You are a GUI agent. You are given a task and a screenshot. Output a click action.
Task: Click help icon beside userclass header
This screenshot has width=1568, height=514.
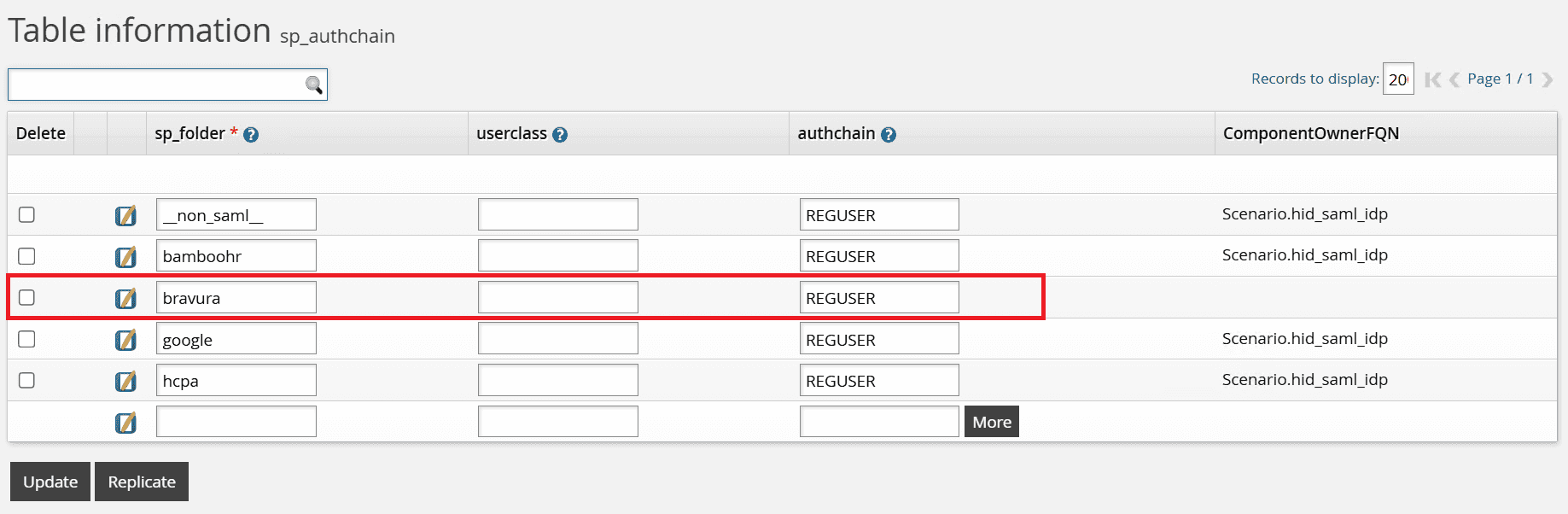tap(560, 135)
